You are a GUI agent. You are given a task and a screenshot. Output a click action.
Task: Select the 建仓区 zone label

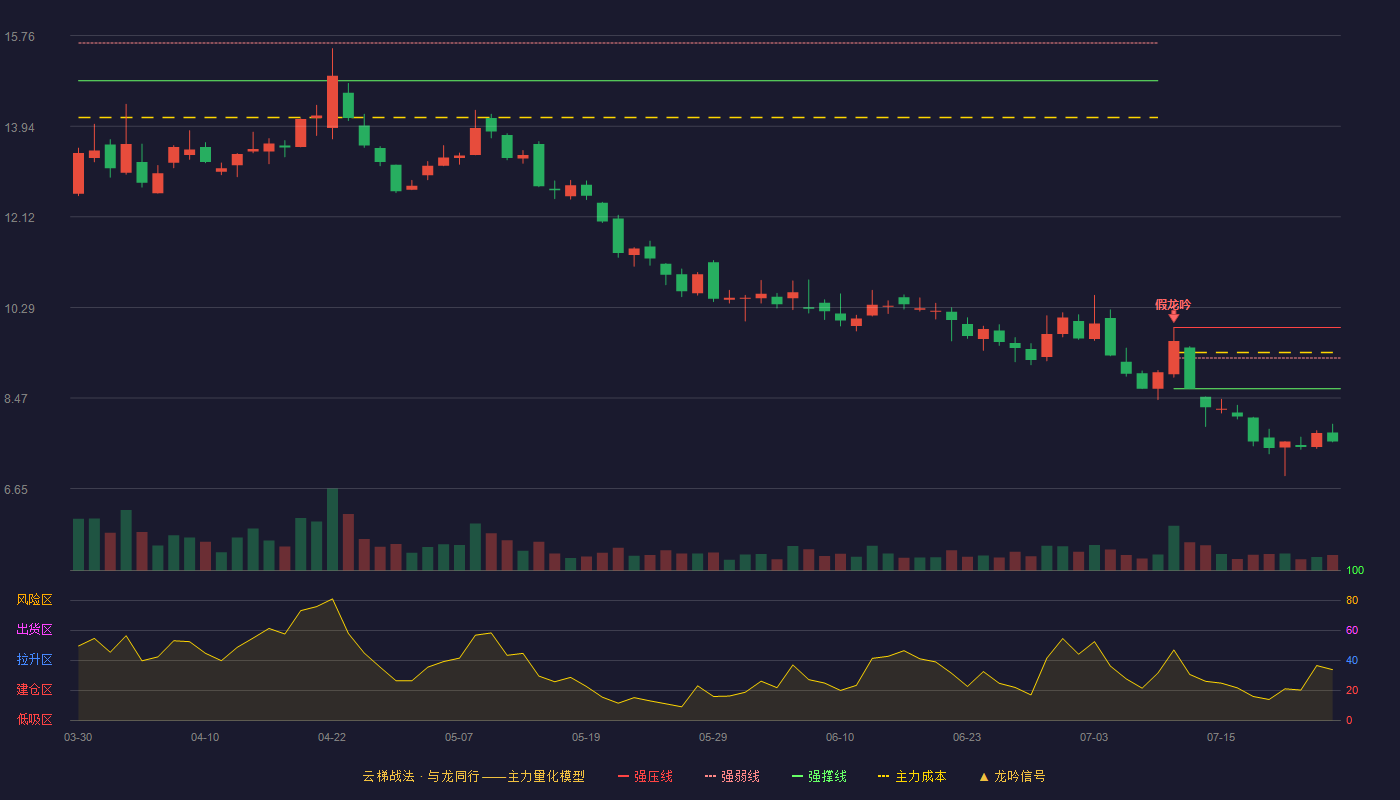[34, 690]
